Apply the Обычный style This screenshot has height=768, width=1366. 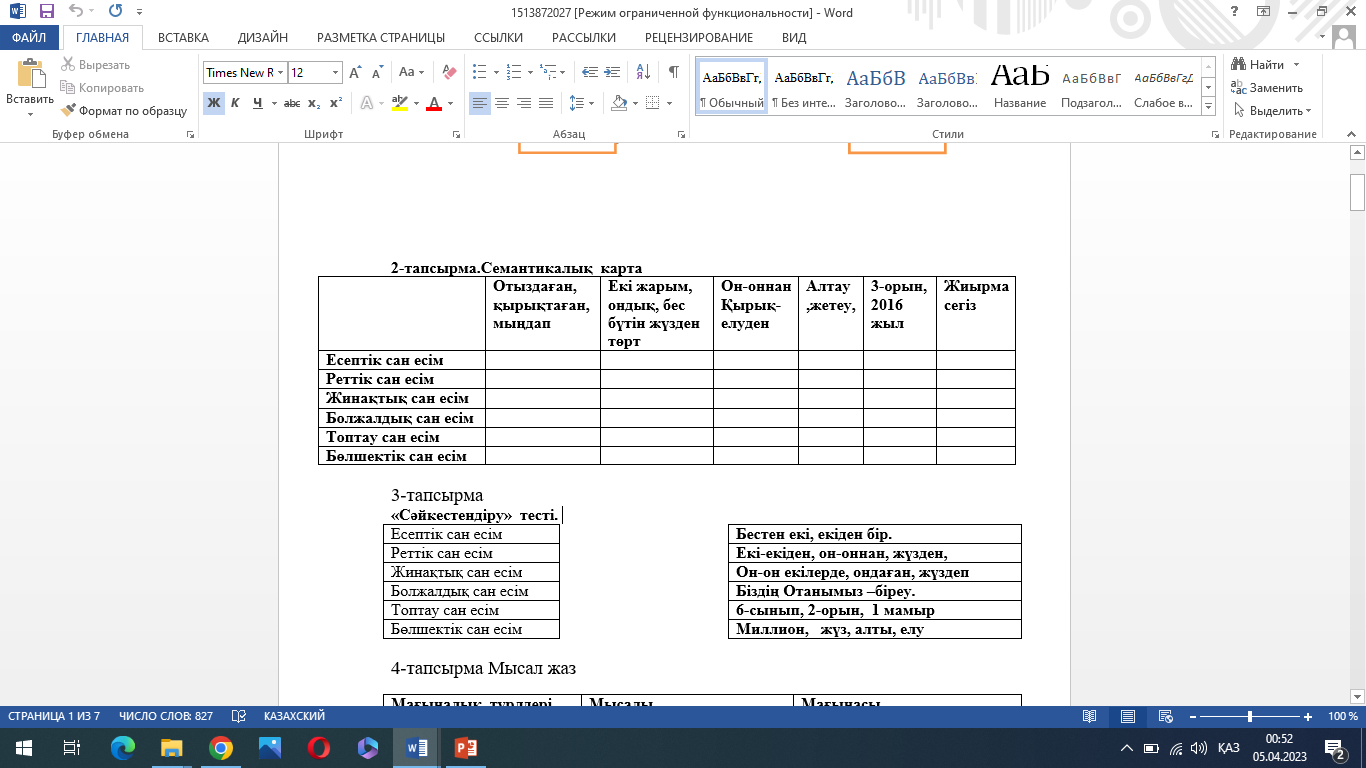point(732,87)
